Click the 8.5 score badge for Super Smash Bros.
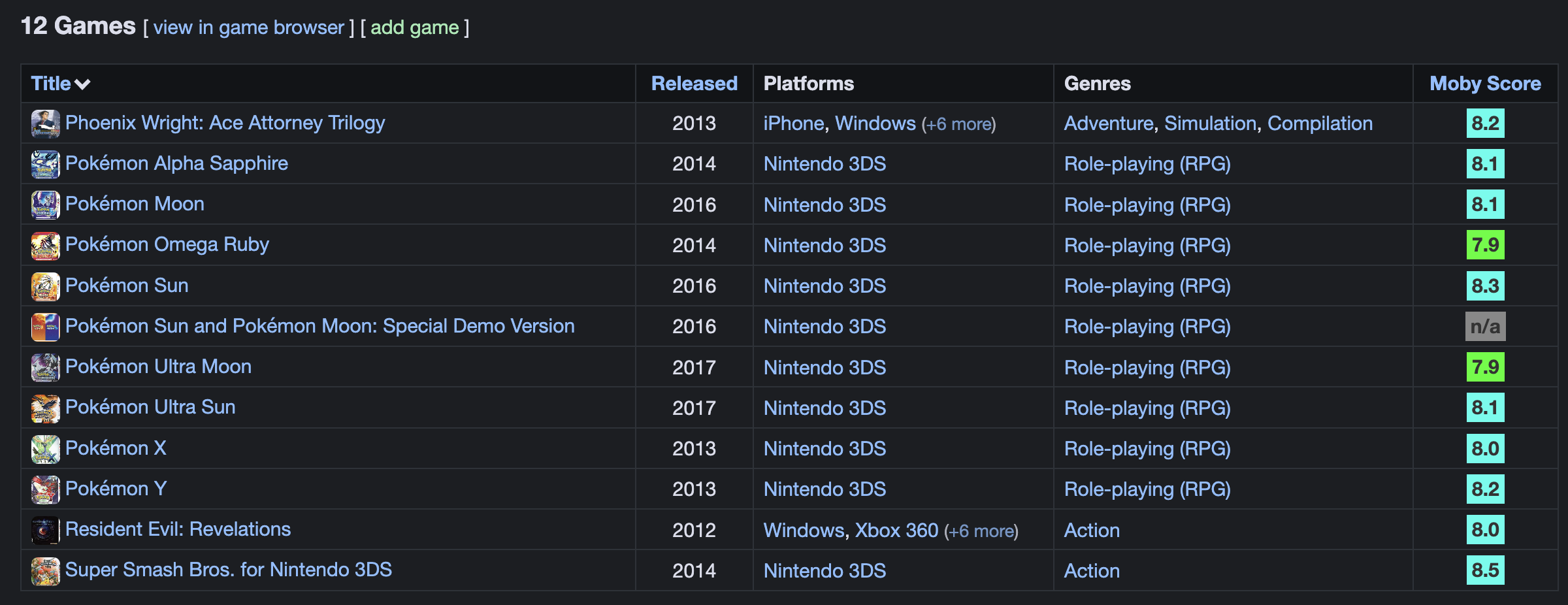The height and width of the screenshot is (605, 1568). click(x=1485, y=570)
